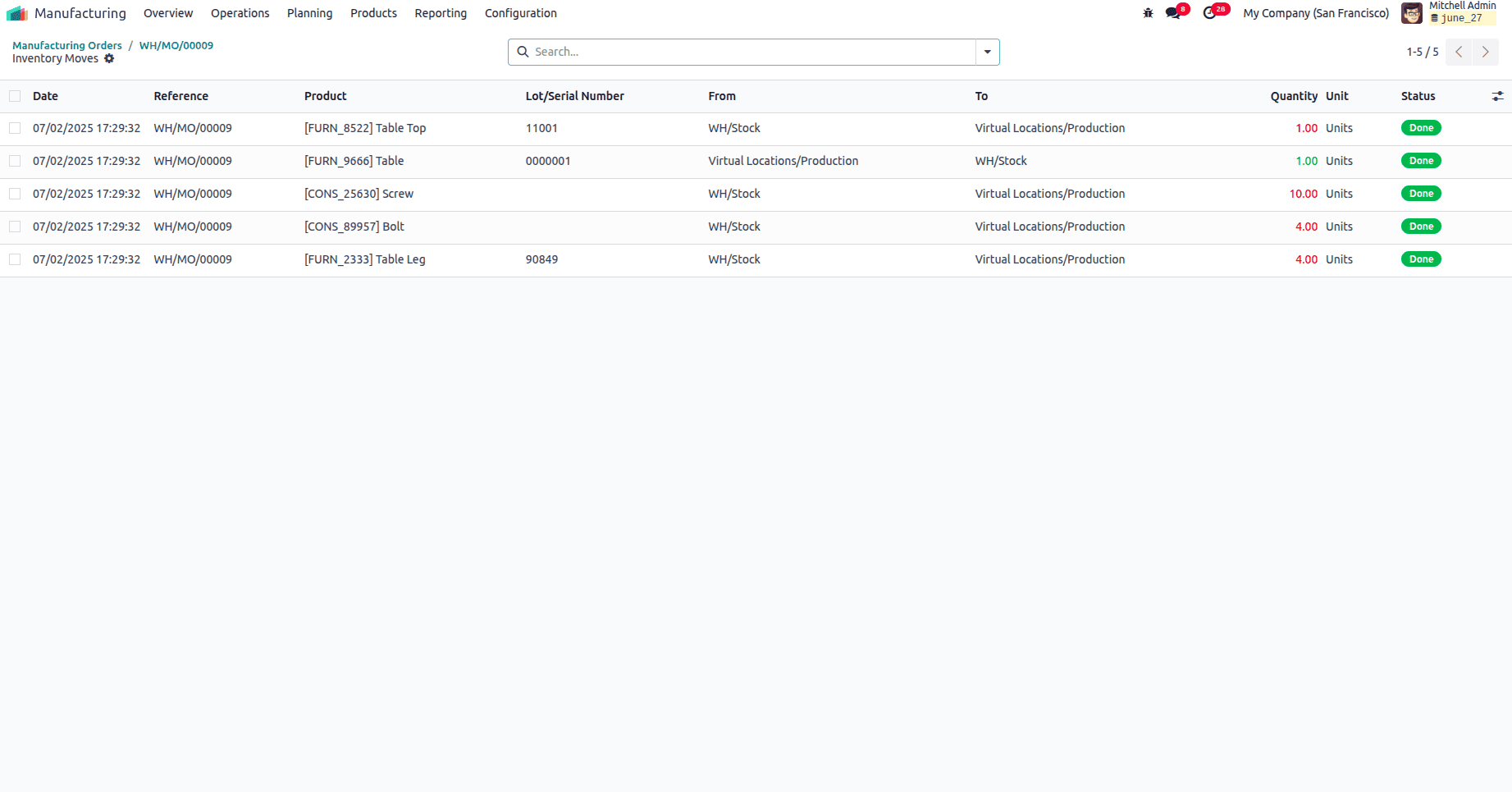The image size is (1512, 792).
Task: Click Virtual Locations/Production in the From column
Action: 783,161
